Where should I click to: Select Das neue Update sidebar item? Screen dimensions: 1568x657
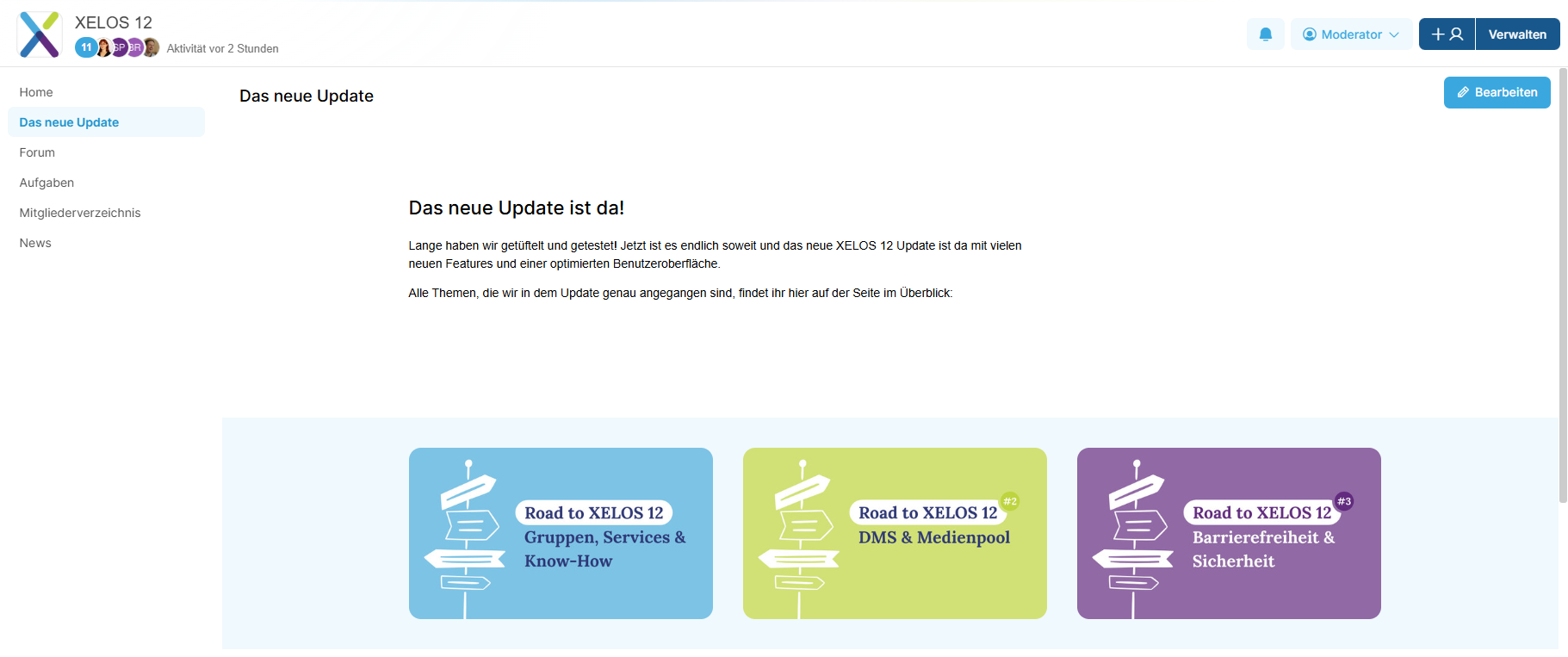pos(69,122)
